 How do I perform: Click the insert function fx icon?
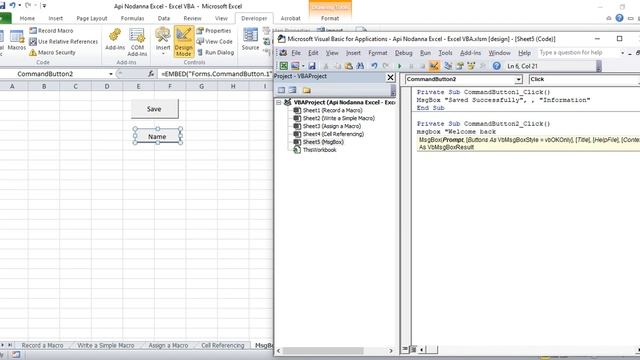[151, 74]
